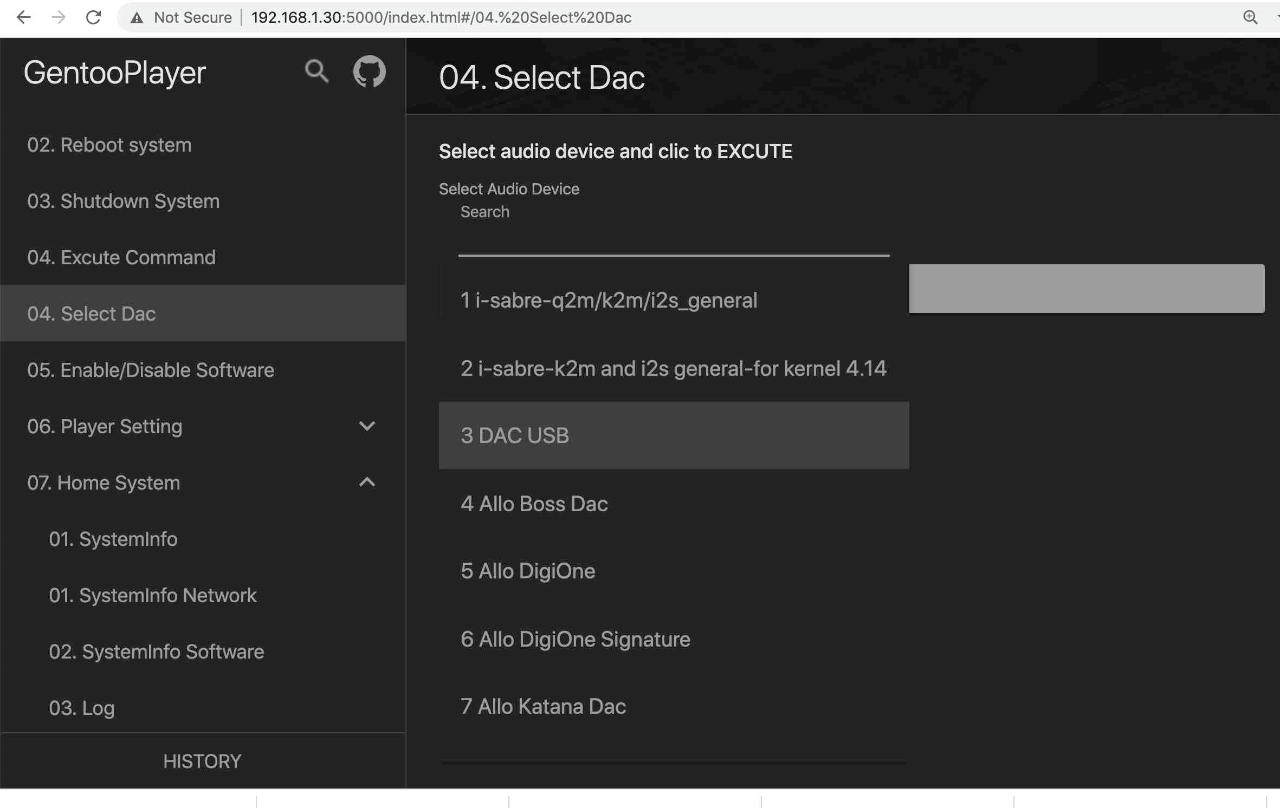1280x808 pixels.
Task: Expand the 06. Player Setting chevron
Action: [x=367, y=426]
